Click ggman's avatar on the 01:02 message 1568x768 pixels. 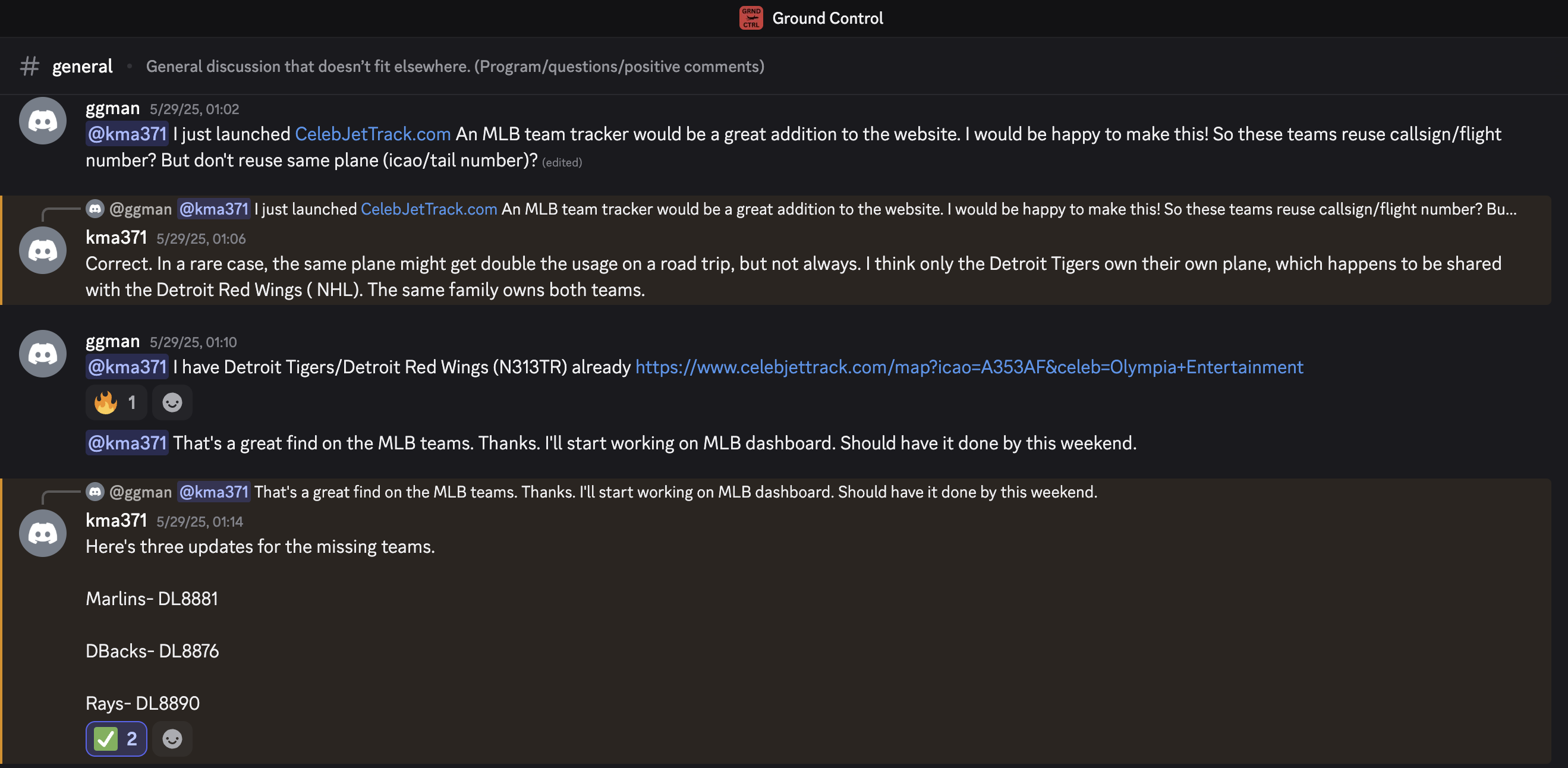(43, 121)
